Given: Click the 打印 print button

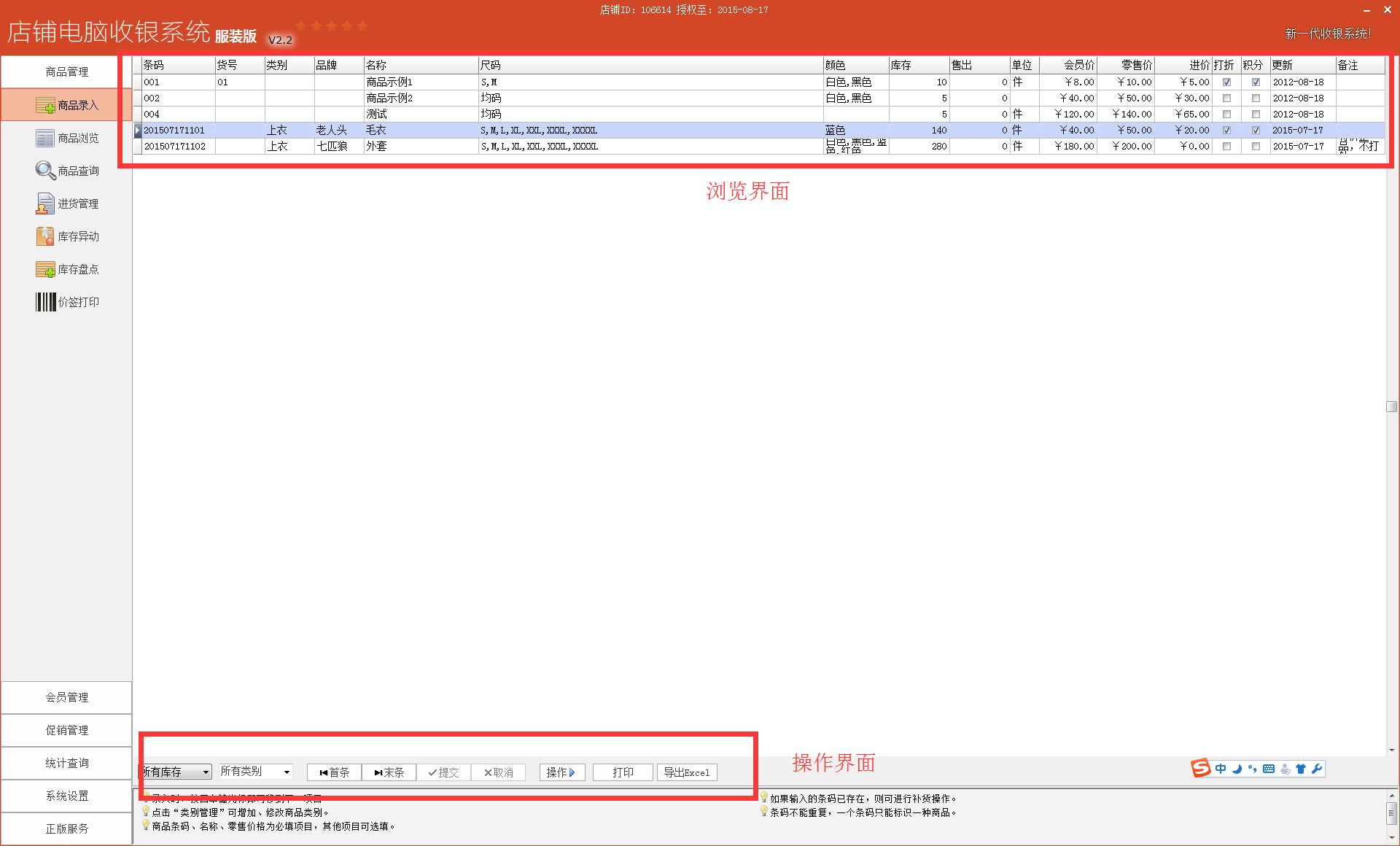Looking at the screenshot, I should click(623, 772).
